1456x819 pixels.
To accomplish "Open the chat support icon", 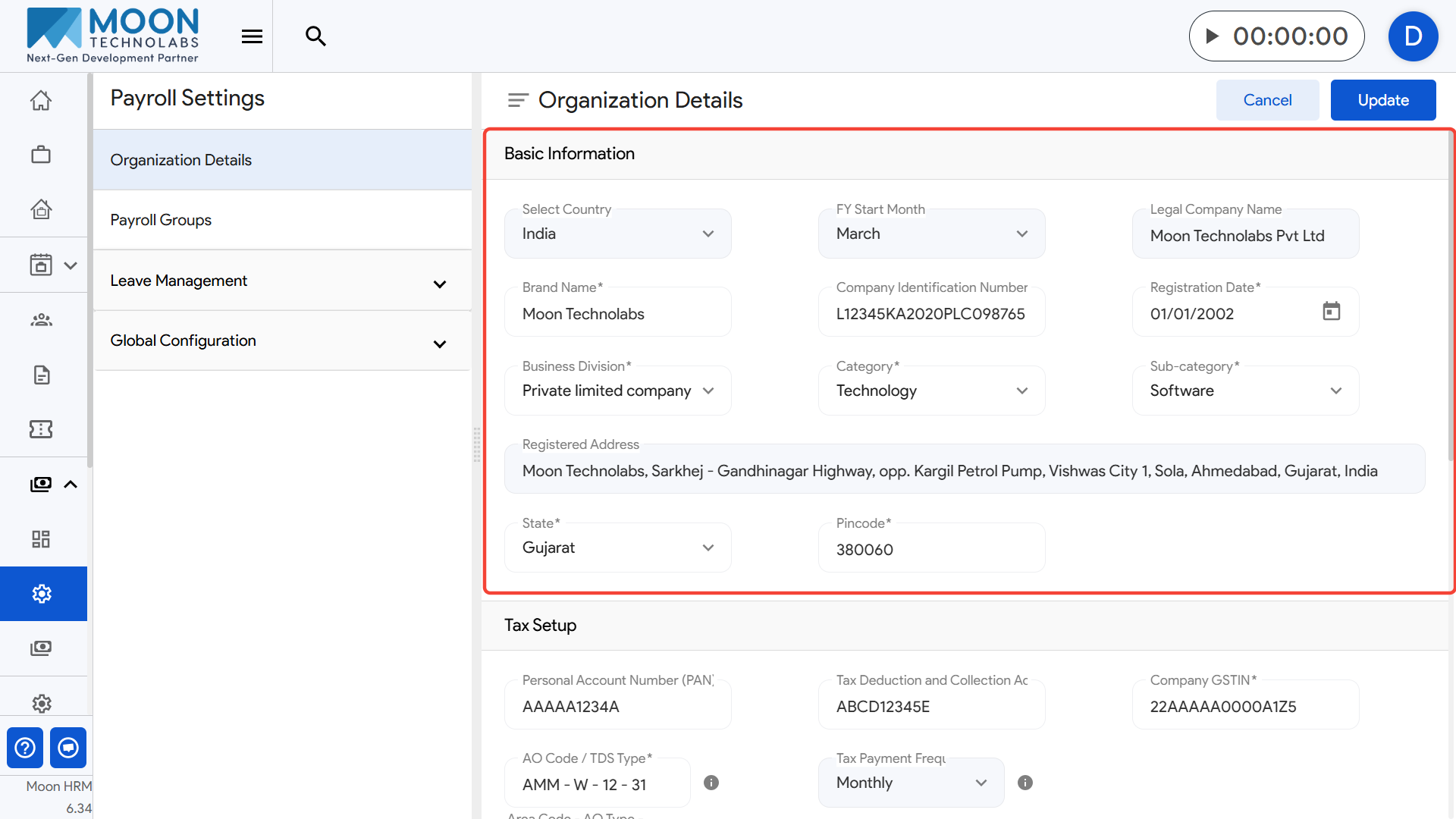I will (x=68, y=748).
